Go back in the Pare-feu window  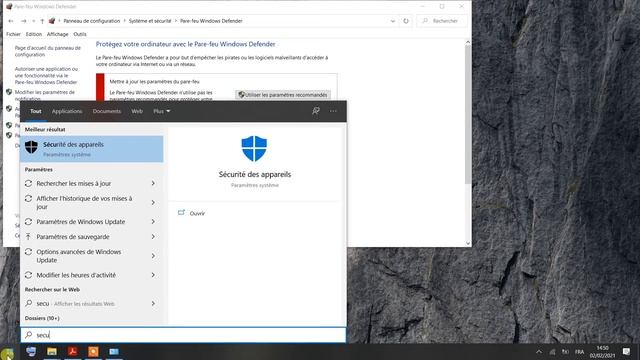[11, 21]
